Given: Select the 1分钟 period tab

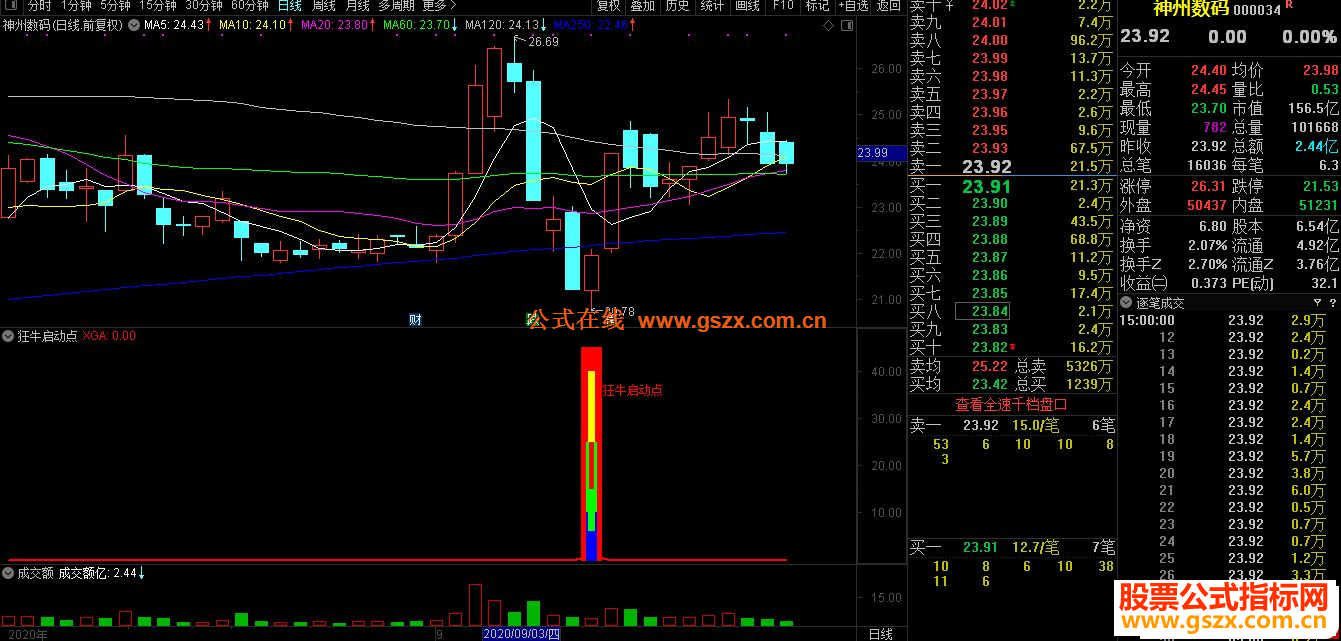Looking at the screenshot, I should (77, 6).
